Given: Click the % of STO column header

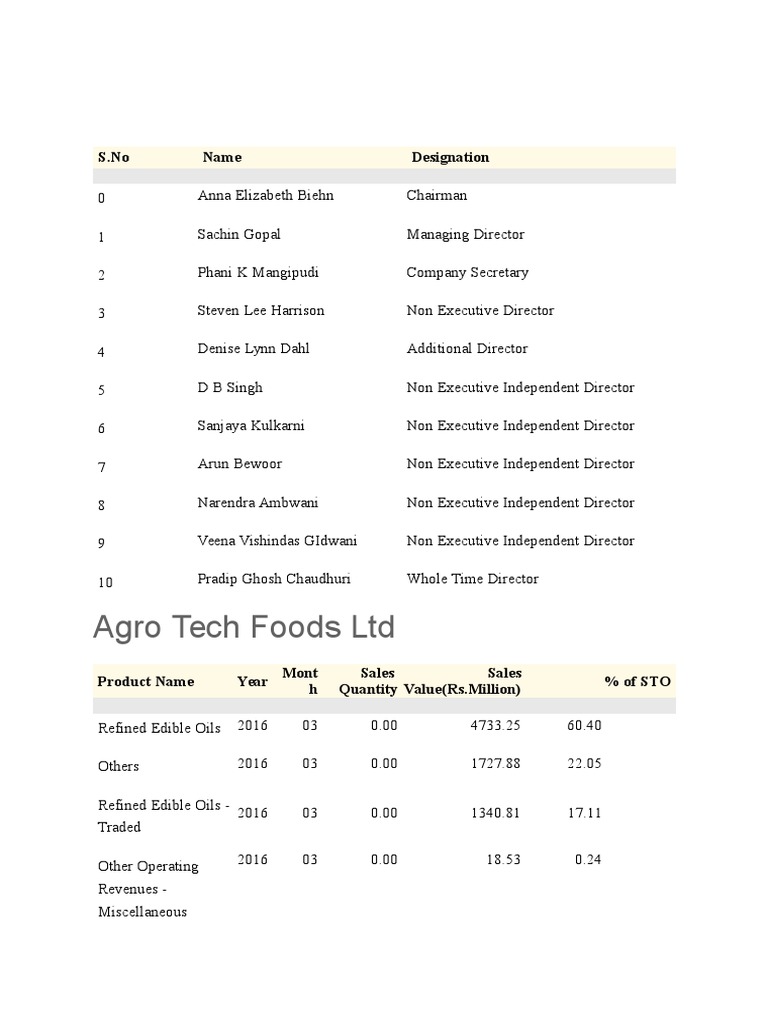Looking at the screenshot, I should pyautogui.click(x=637, y=682).
